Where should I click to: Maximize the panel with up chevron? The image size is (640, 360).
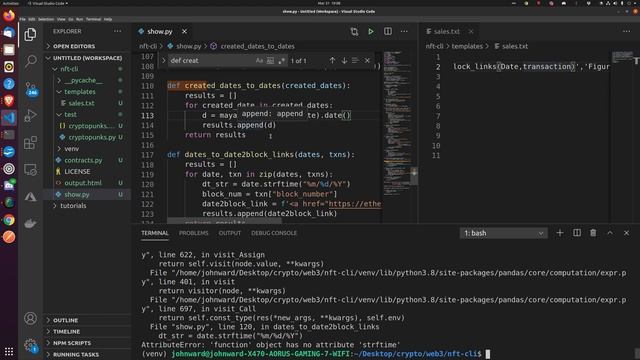pyautogui.click(x=610, y=233)
